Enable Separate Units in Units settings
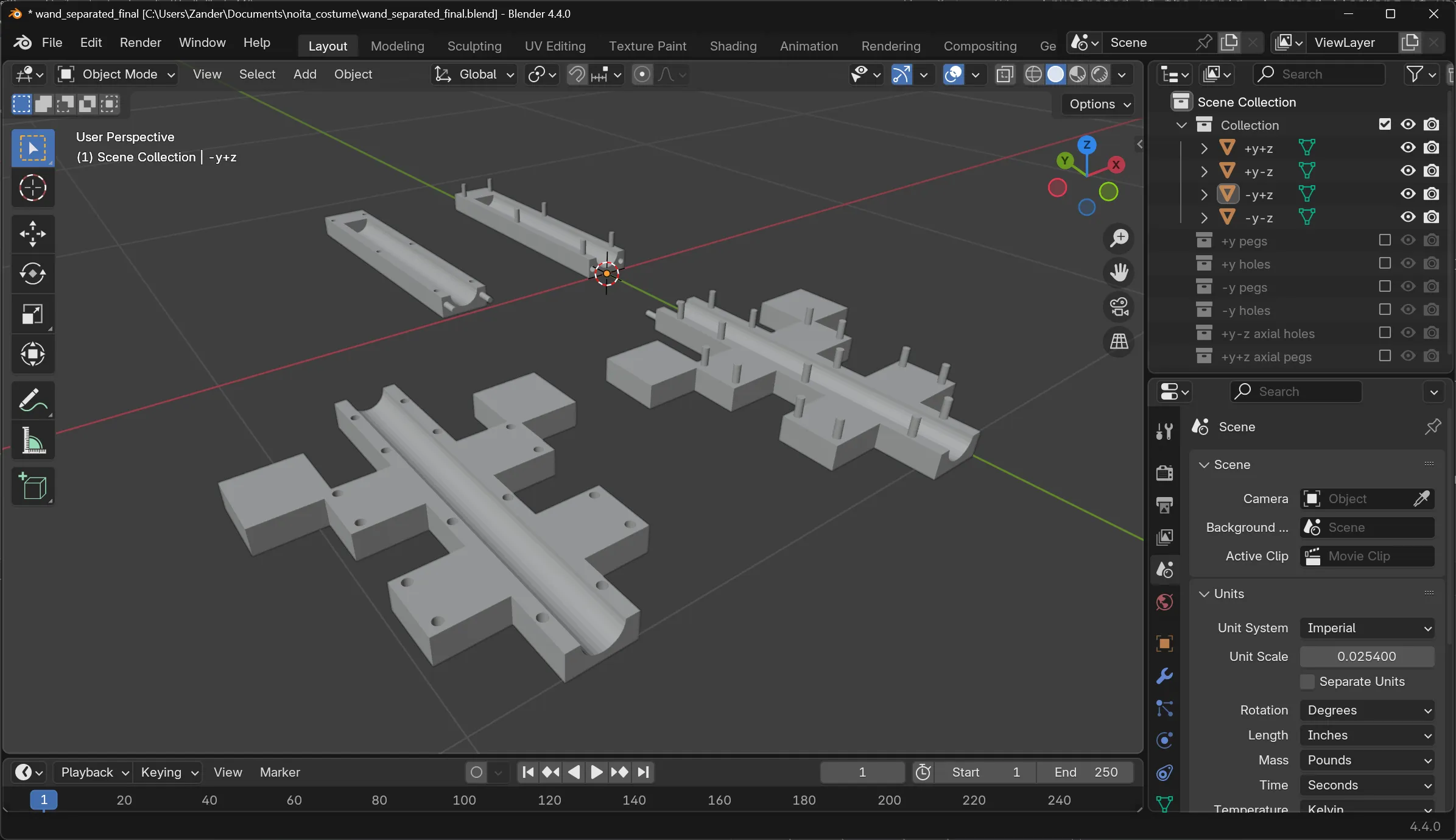 1307,682
